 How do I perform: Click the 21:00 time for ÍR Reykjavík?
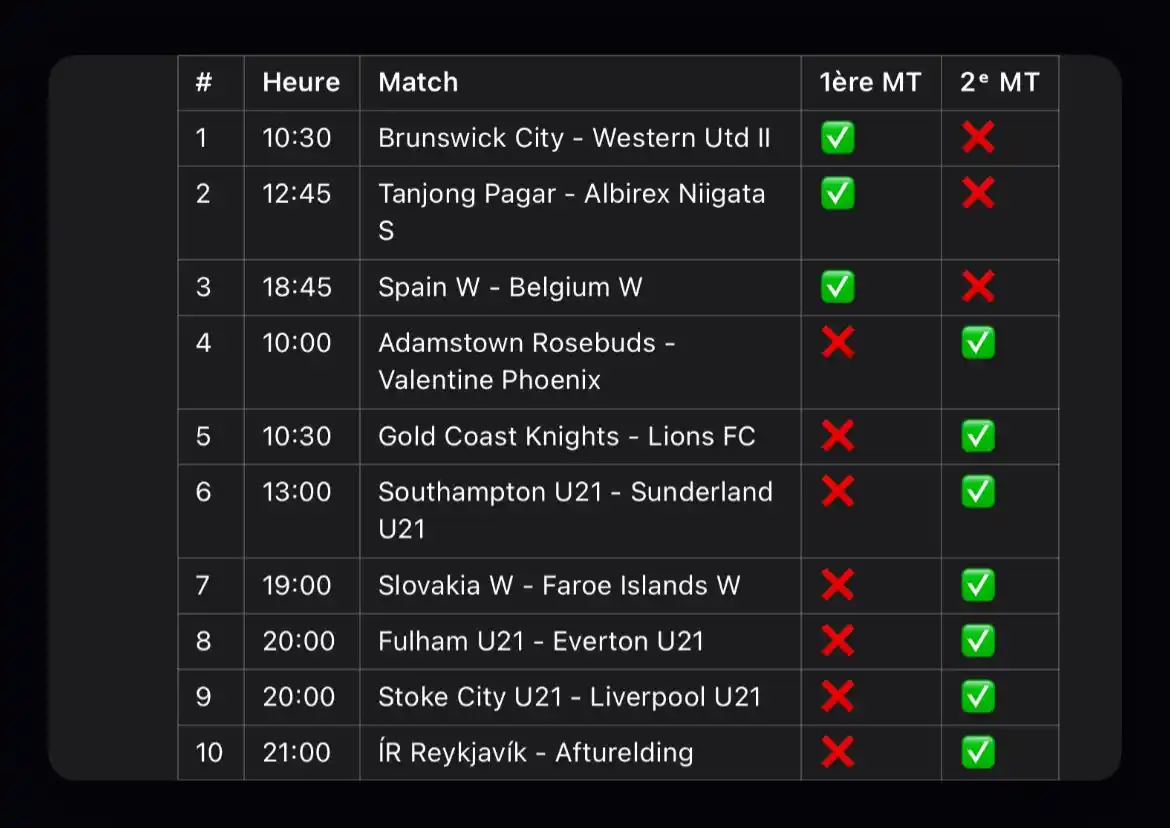296,753
